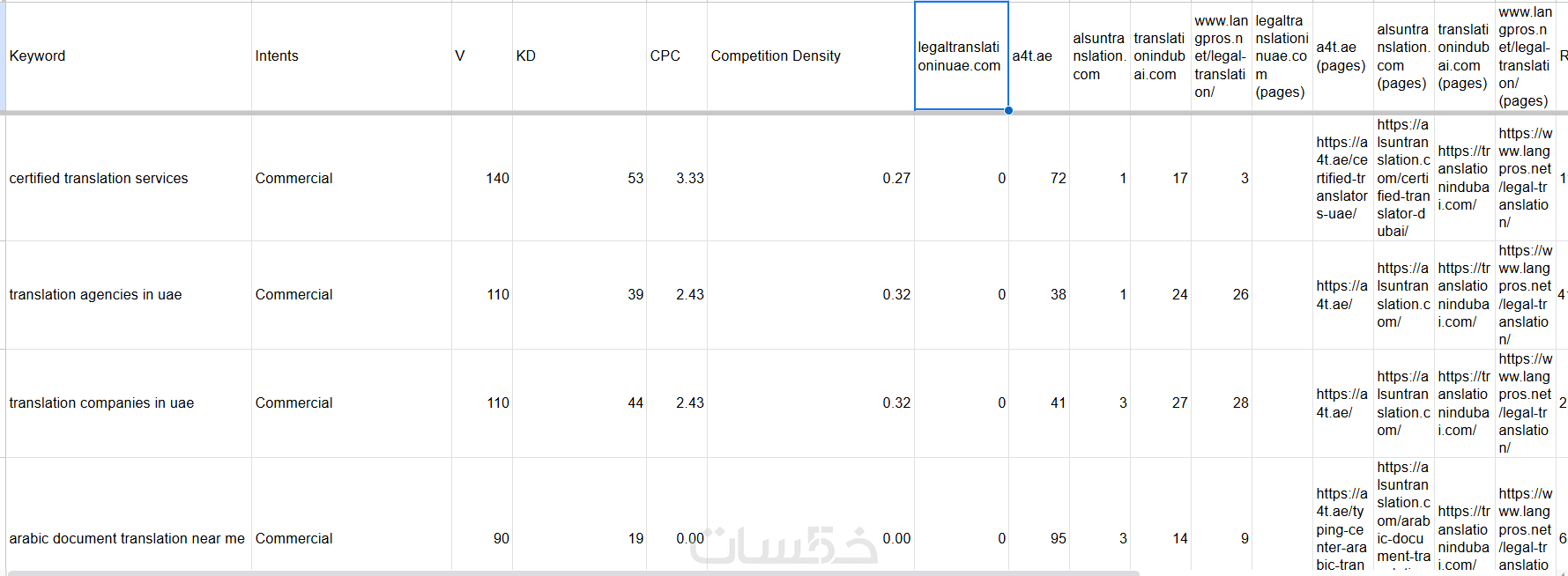The image size is (1568, 576).
Task: Click KD value 53
Action: point(579,178)
